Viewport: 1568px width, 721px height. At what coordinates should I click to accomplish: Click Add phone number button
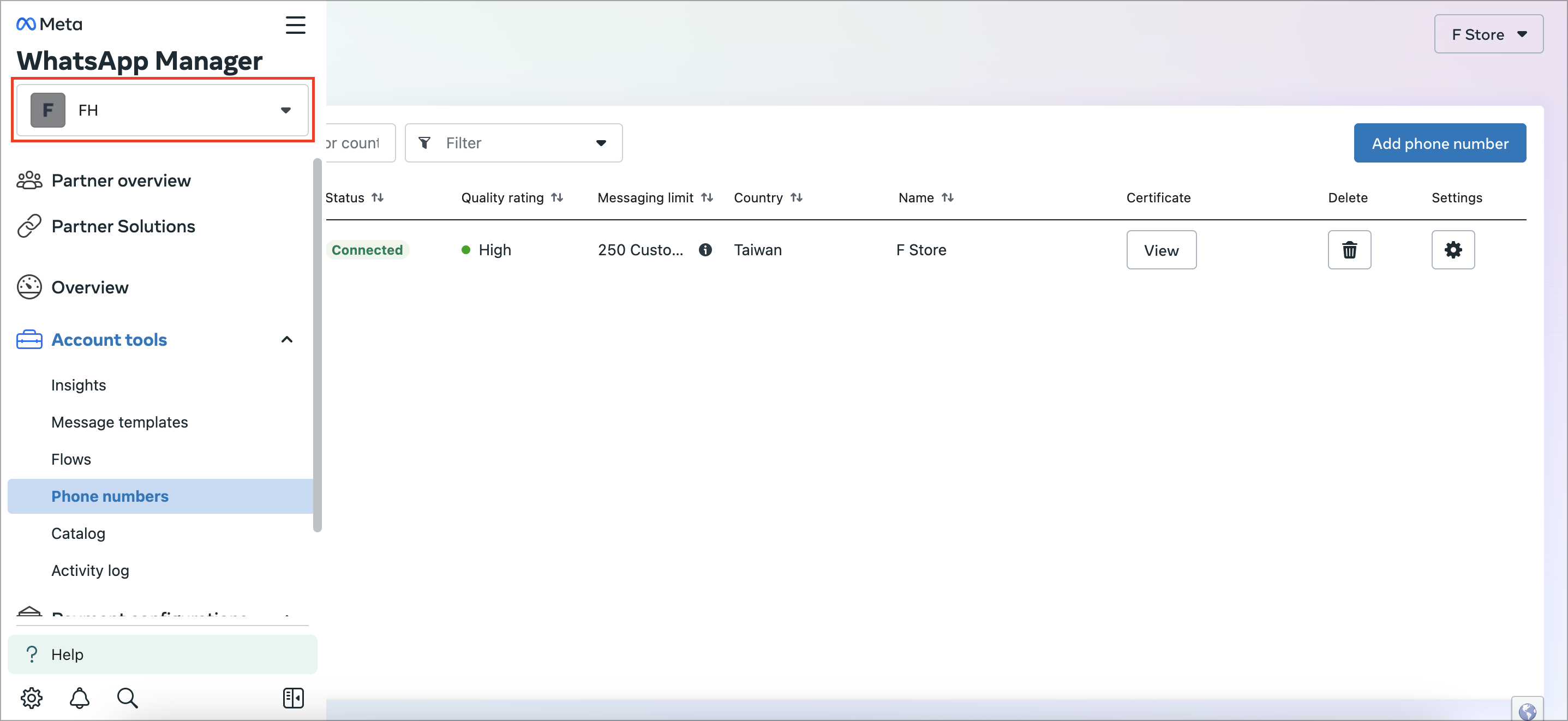(x=1440, y=143)
